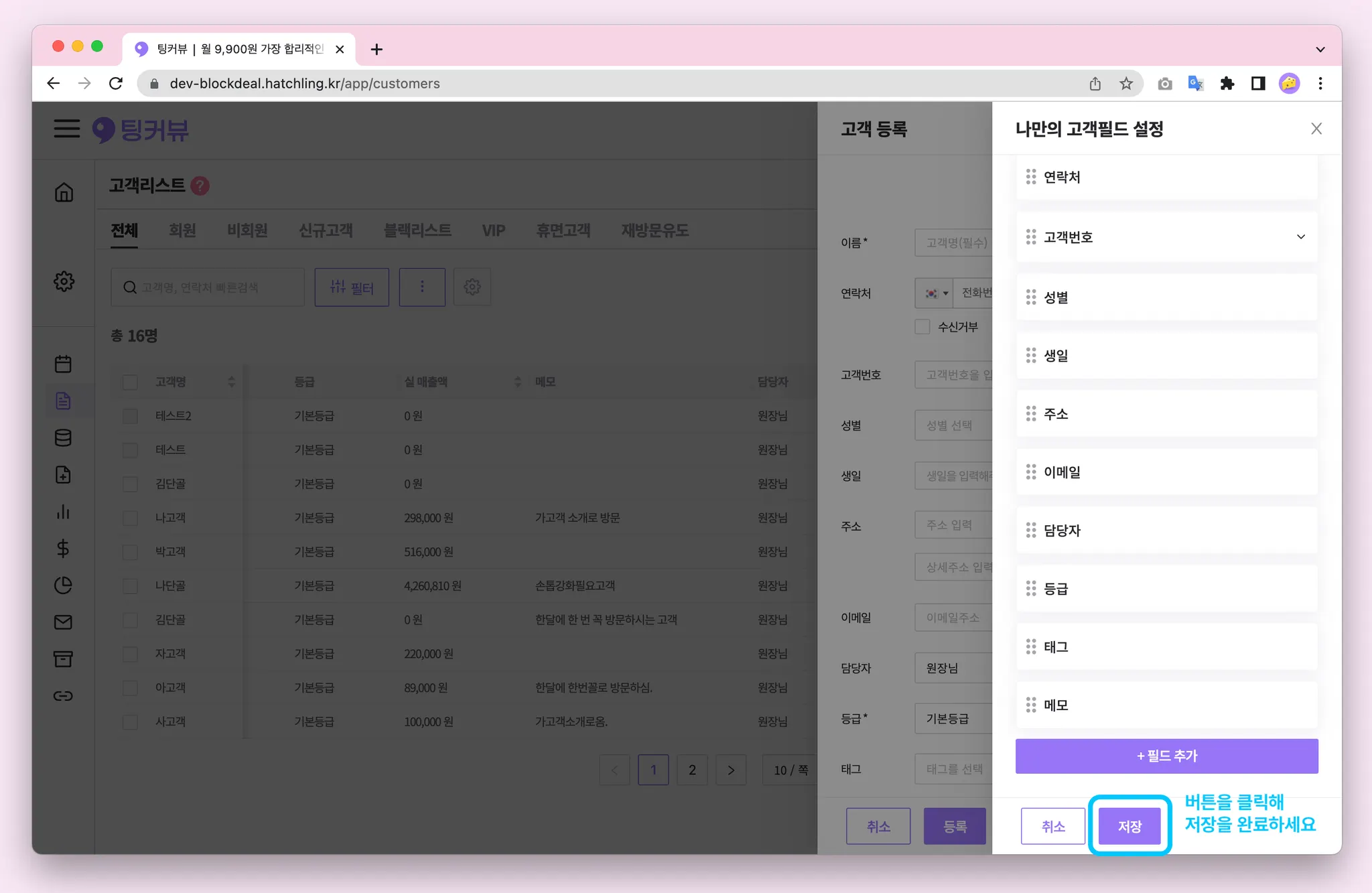Switch to the 블랙리스트 tab
The height and width of the screenshot is (893, 1372).
[417, 230]
